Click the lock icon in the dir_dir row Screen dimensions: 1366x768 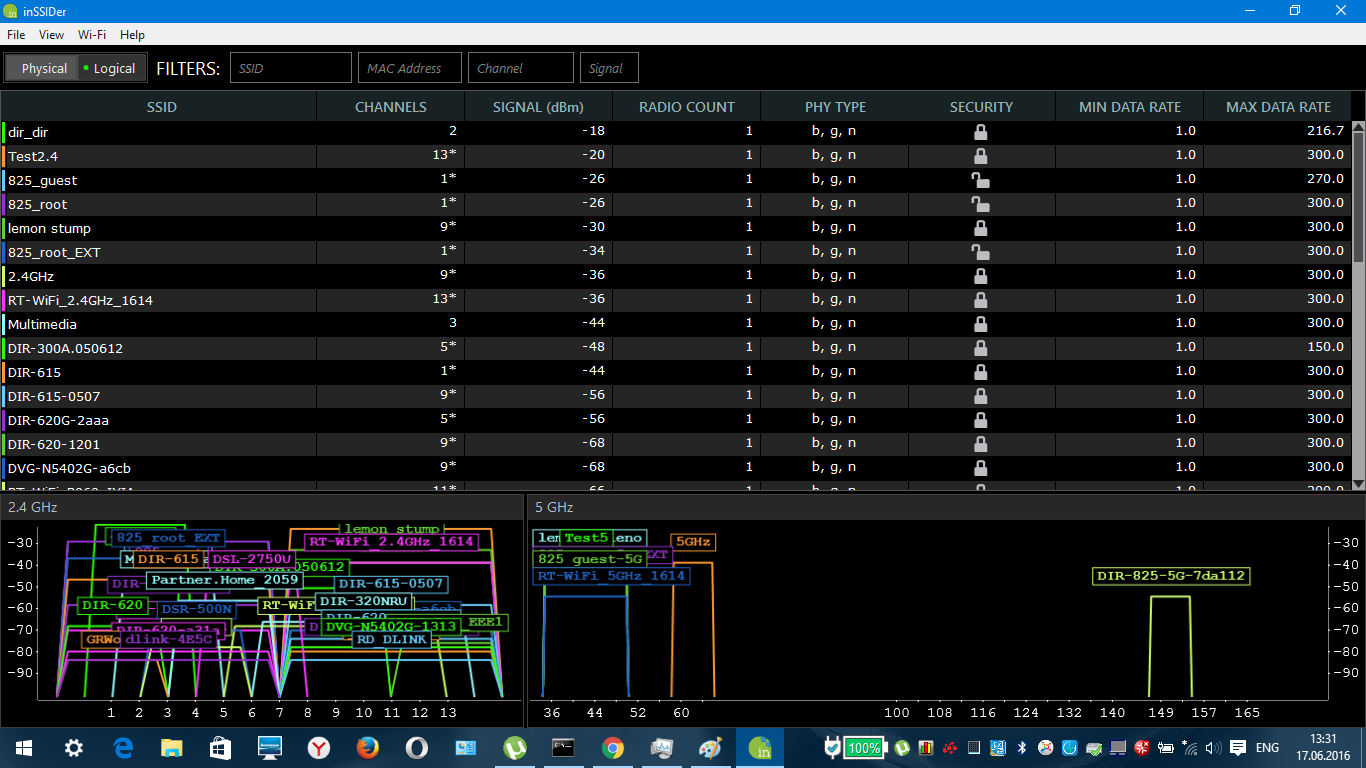pyautogui.click(x=980, y=131)
